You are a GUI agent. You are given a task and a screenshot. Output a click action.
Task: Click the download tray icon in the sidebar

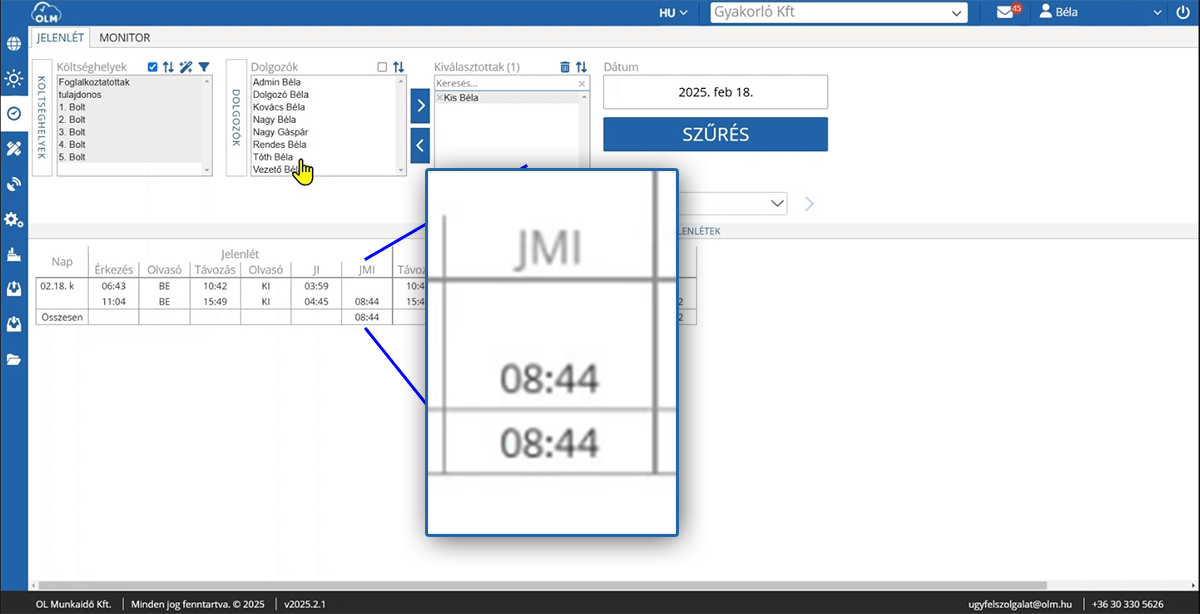pyautogui.click(x=14, y=324)
